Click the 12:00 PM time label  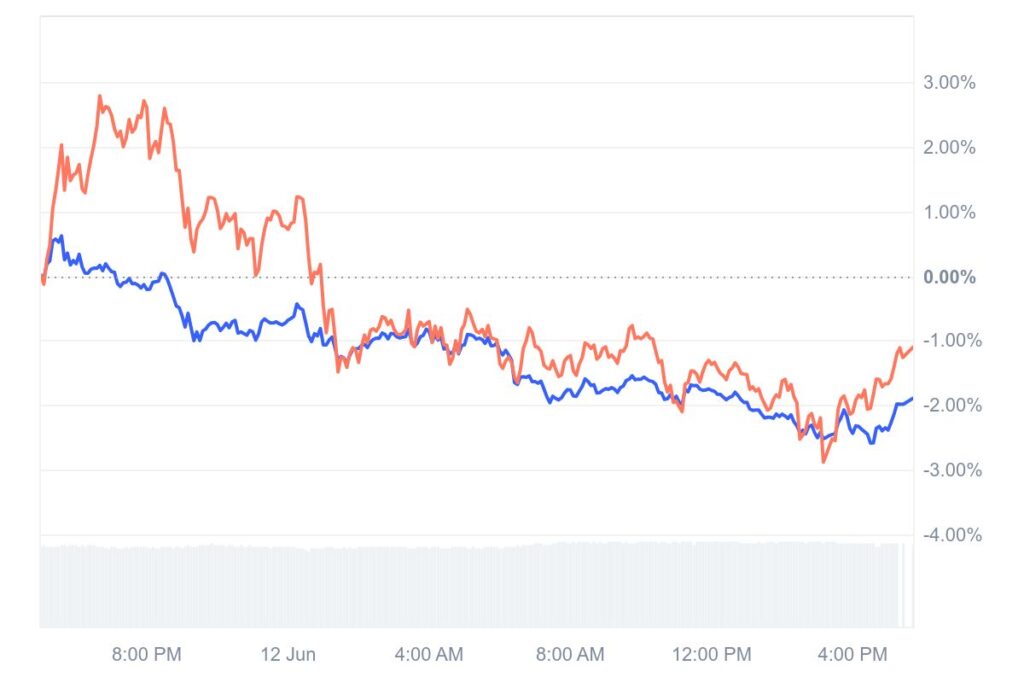(711, 655)
